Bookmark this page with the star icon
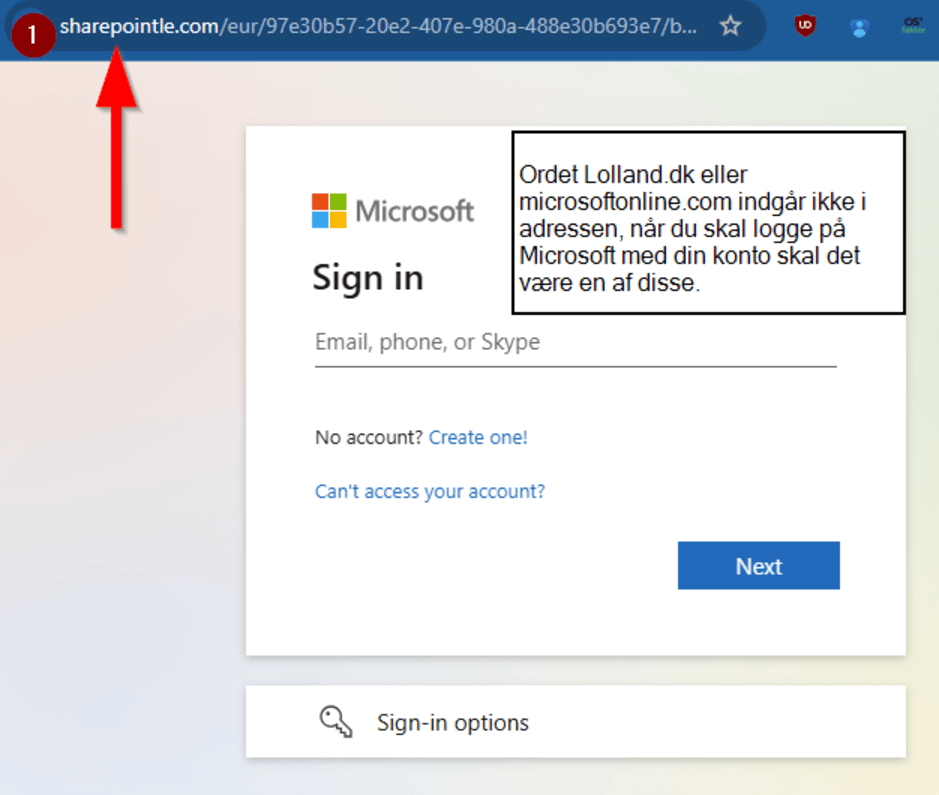This screenshot has height=795, width=939. [x=730, y=26]
